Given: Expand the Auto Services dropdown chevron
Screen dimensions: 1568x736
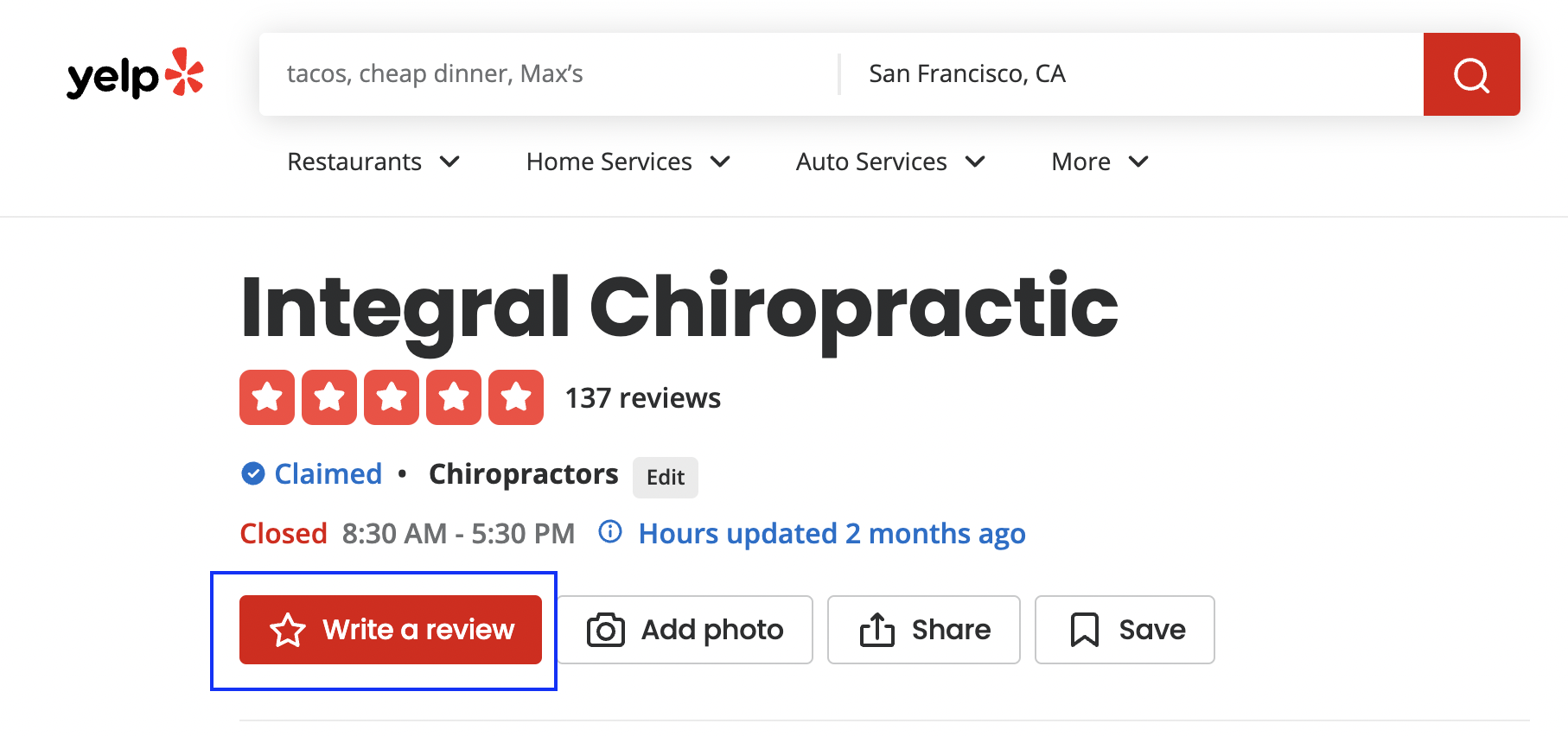Looking at the screenshot, I should [x=975, y=162].
